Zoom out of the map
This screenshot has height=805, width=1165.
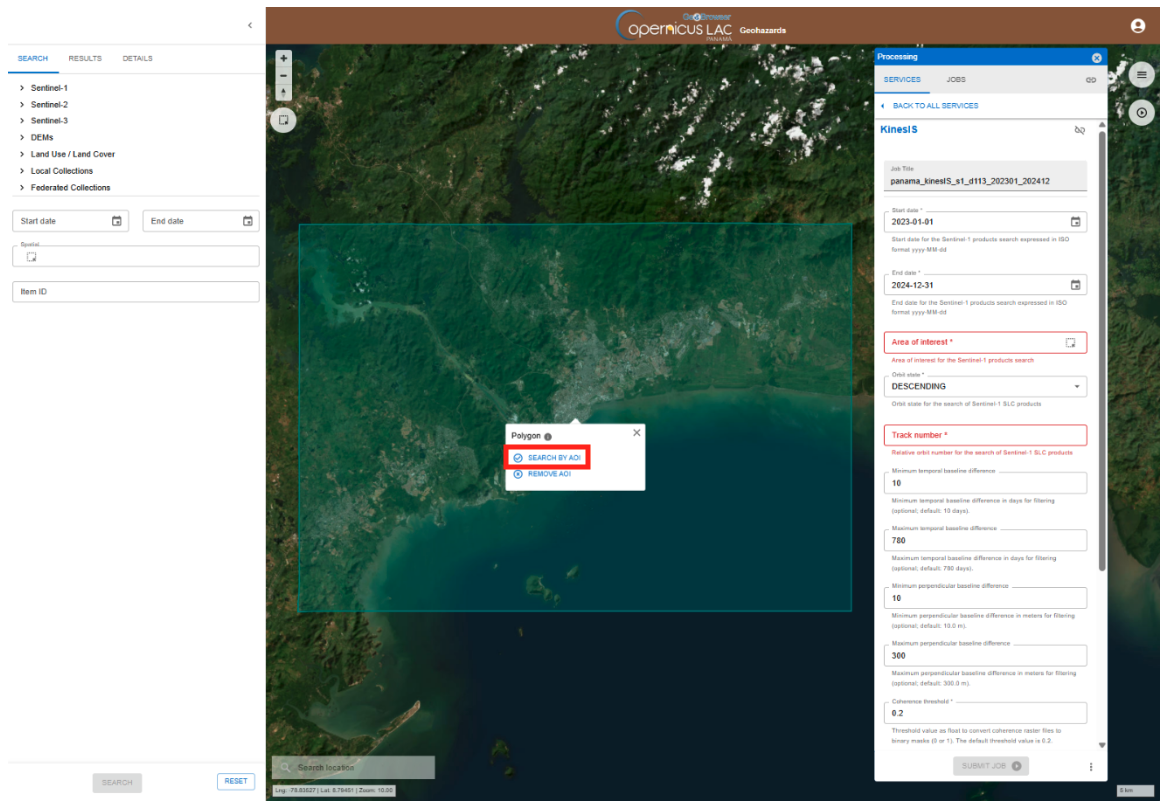(x=284, y=76)
